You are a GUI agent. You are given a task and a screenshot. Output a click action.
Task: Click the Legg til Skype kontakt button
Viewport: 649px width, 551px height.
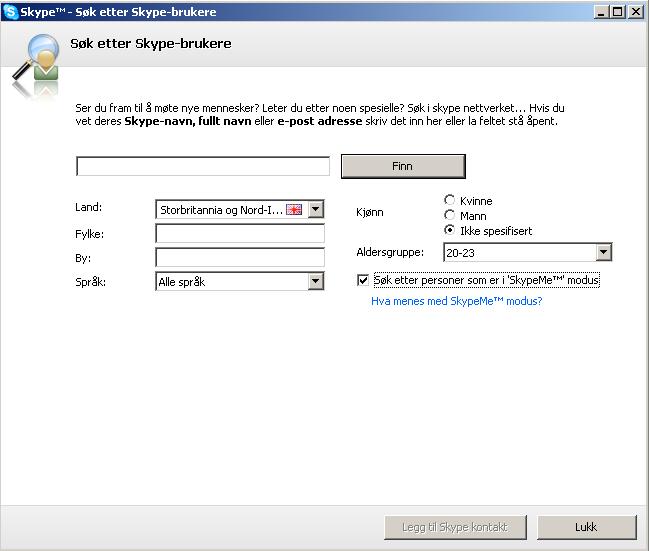coord(455,527)
